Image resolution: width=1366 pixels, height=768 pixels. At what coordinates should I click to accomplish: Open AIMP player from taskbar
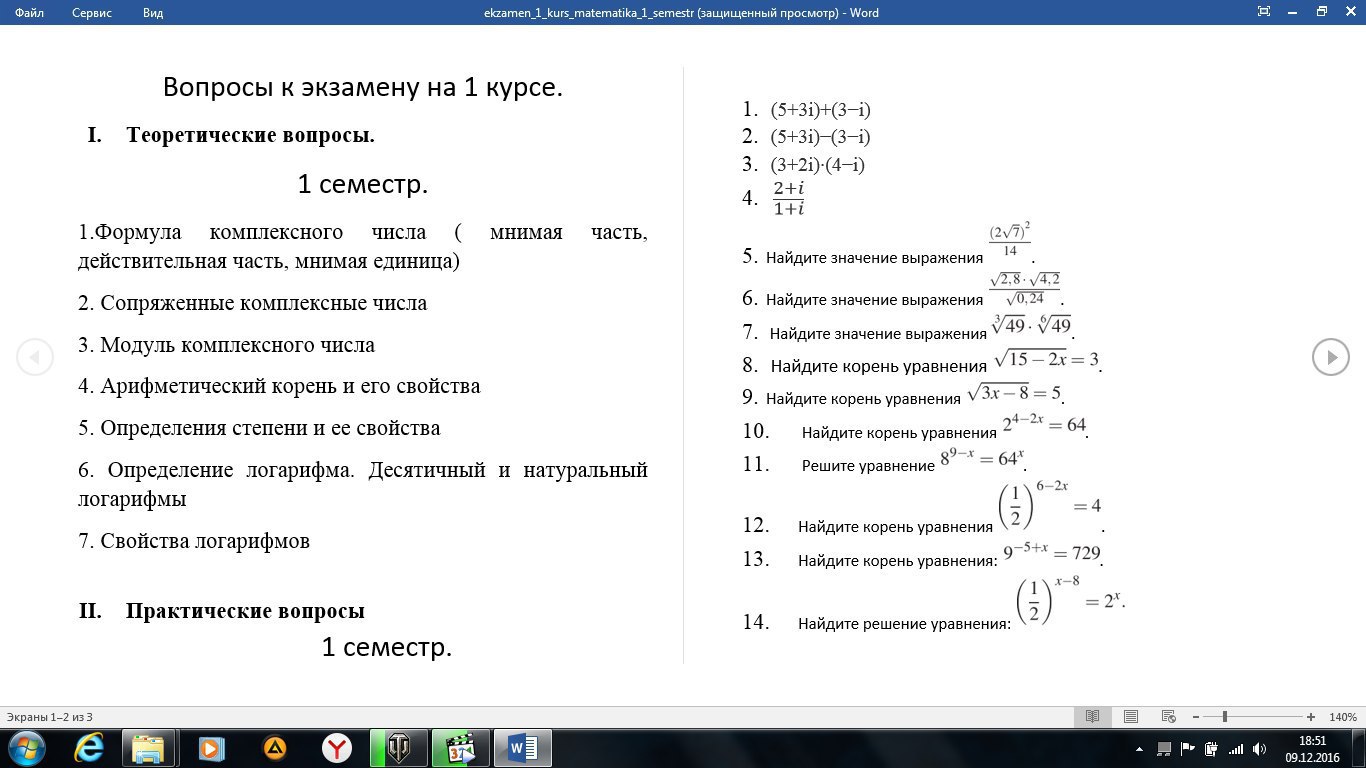[x=274, y=748]
